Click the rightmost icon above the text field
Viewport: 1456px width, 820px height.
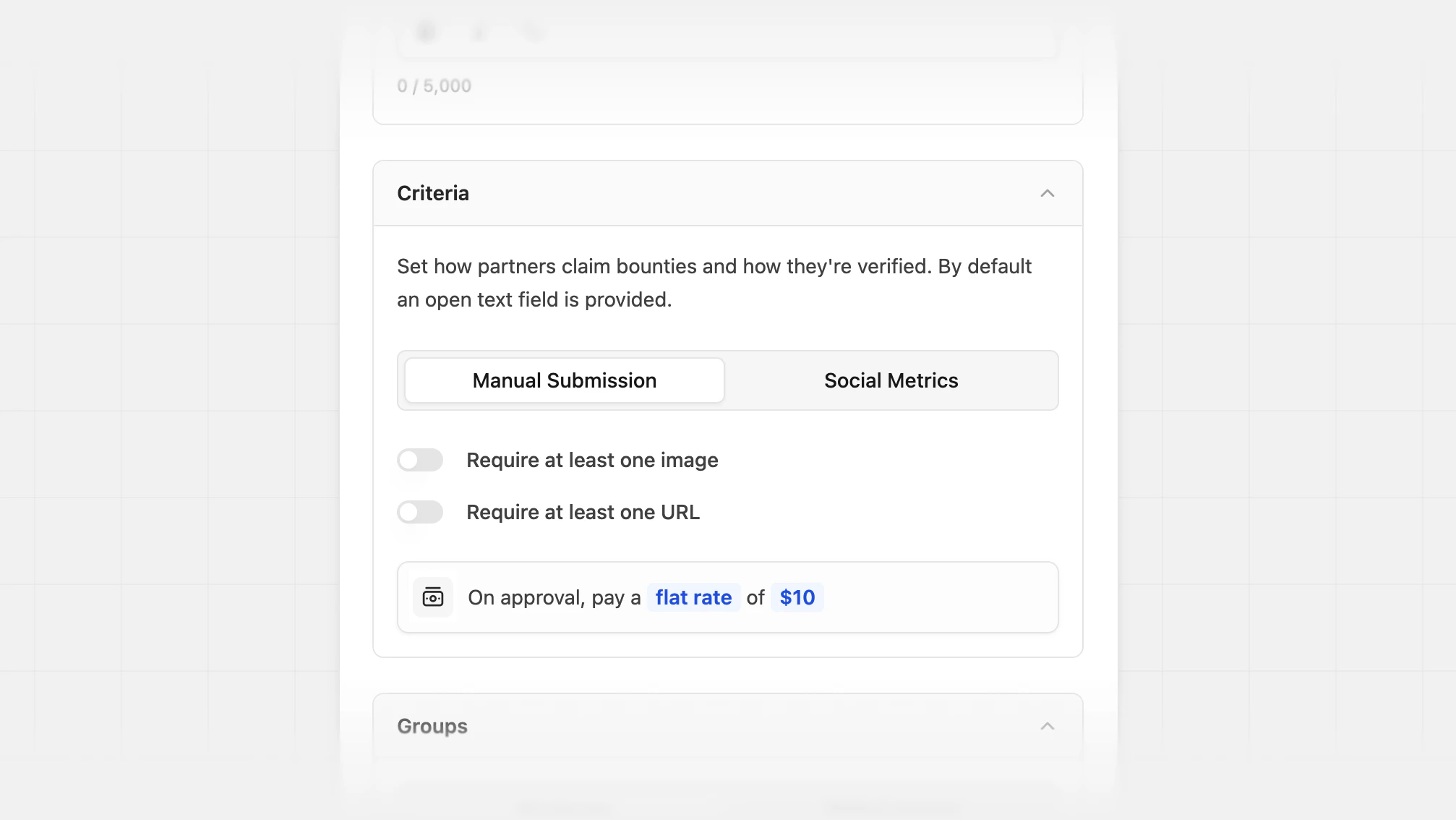click(x=532, y=32)
